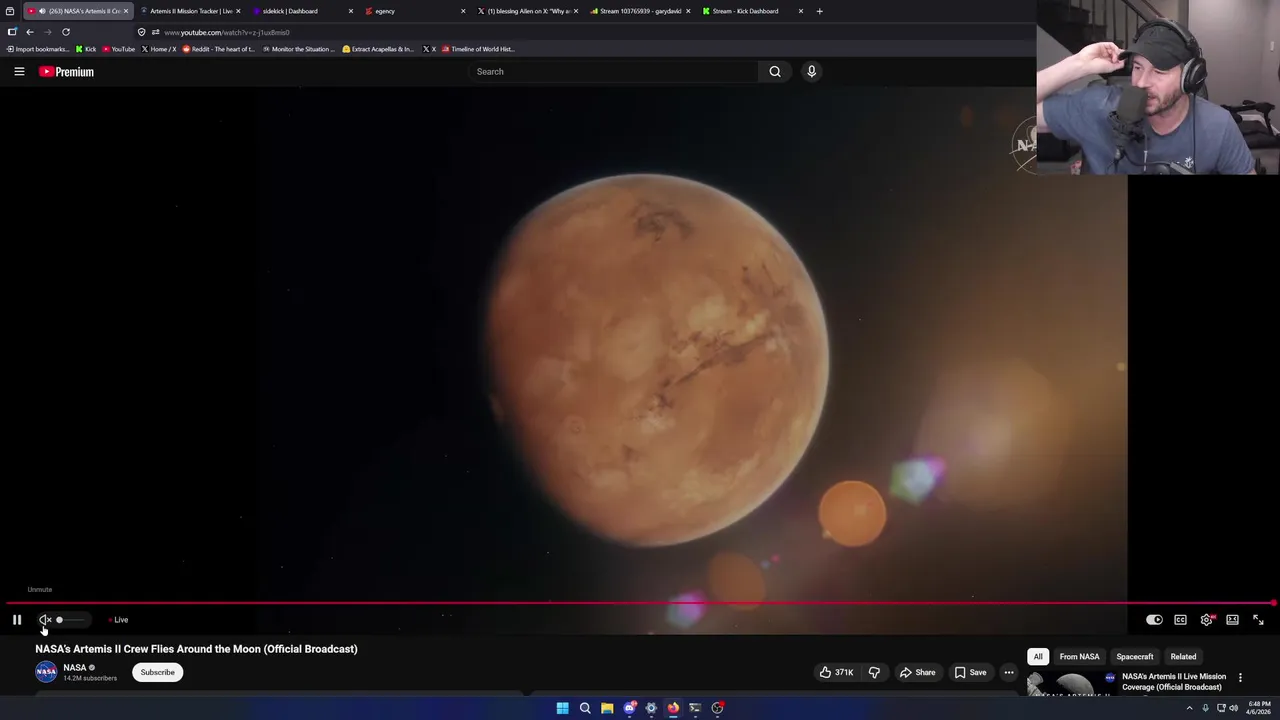Open more actions ellipsis beside Save
1280x720 pixels.
click(x=1009, y=672)
